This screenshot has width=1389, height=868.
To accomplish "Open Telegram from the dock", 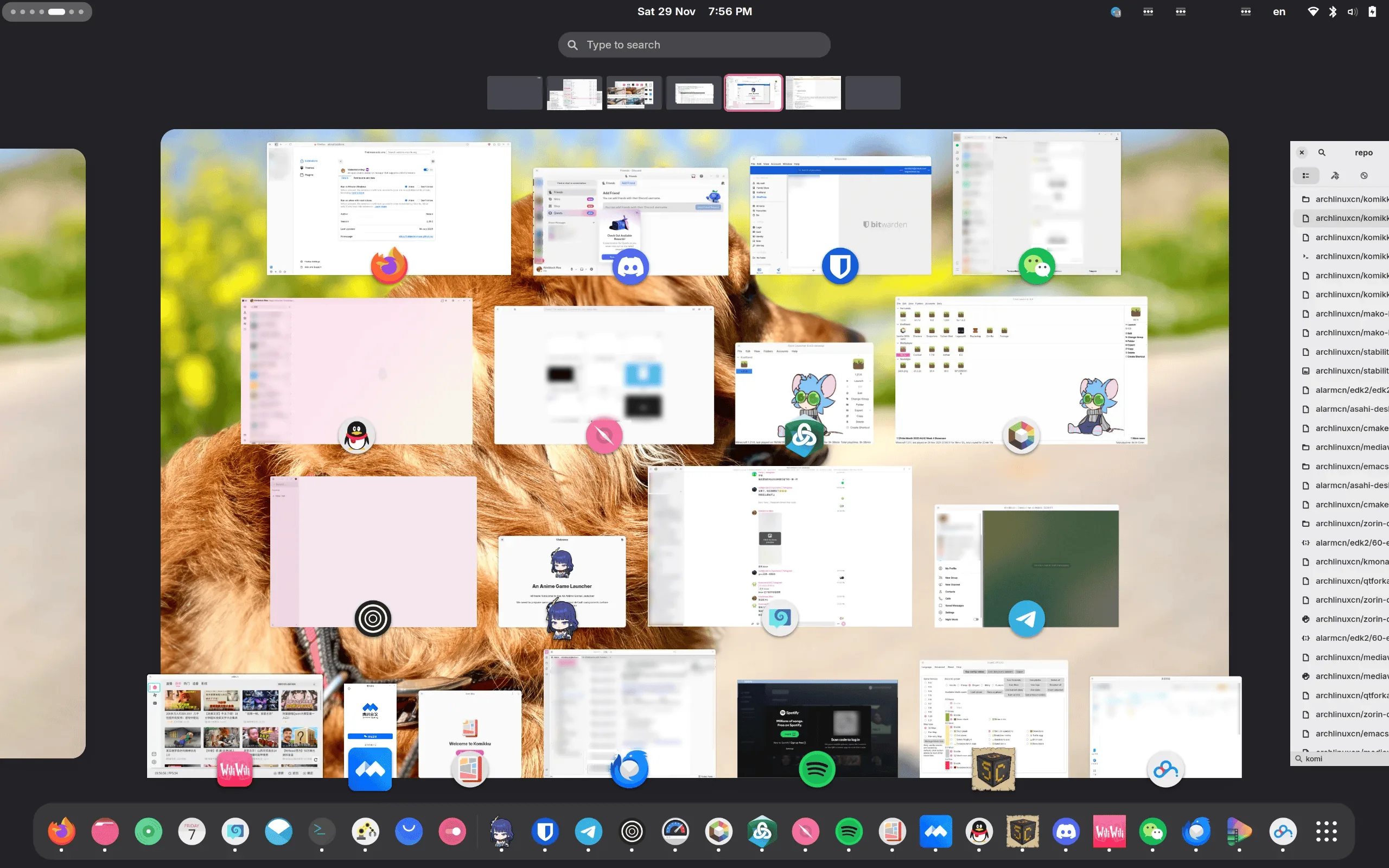I will coord(588,831).
